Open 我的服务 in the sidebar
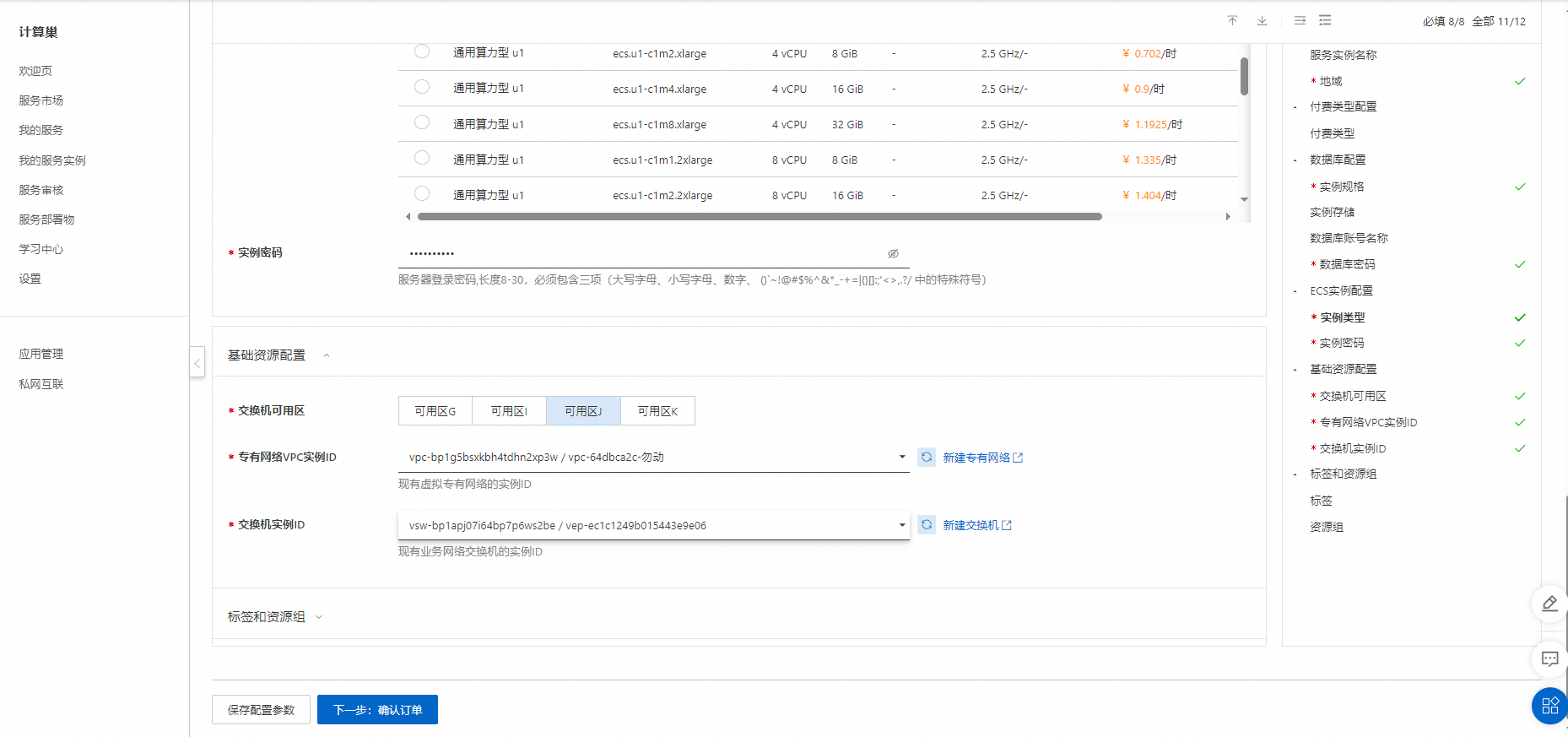This screenshot has width=1568, height=737. (x=41, y=130)
